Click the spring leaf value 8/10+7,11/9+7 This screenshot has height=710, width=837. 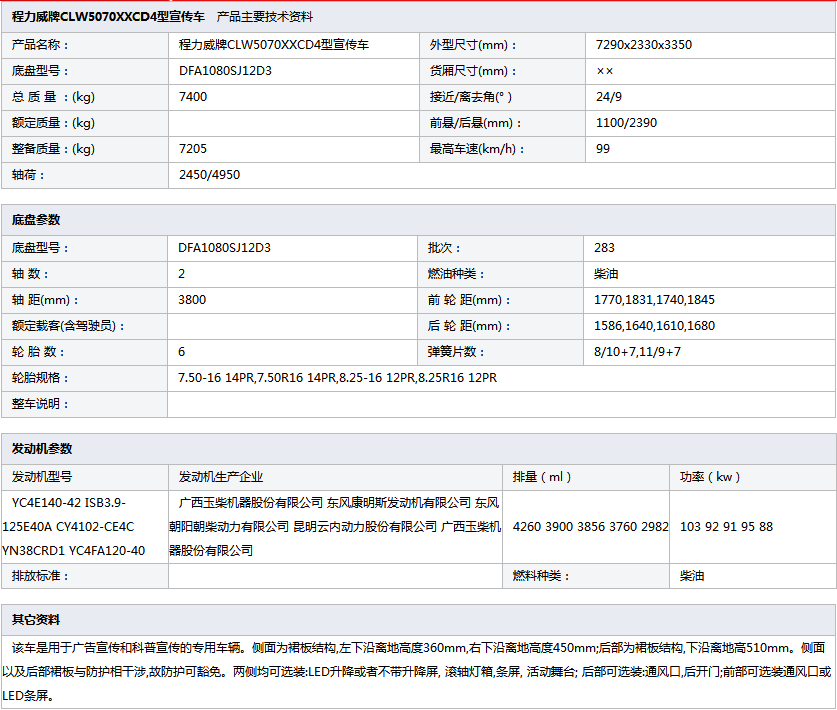click(637, 352)
